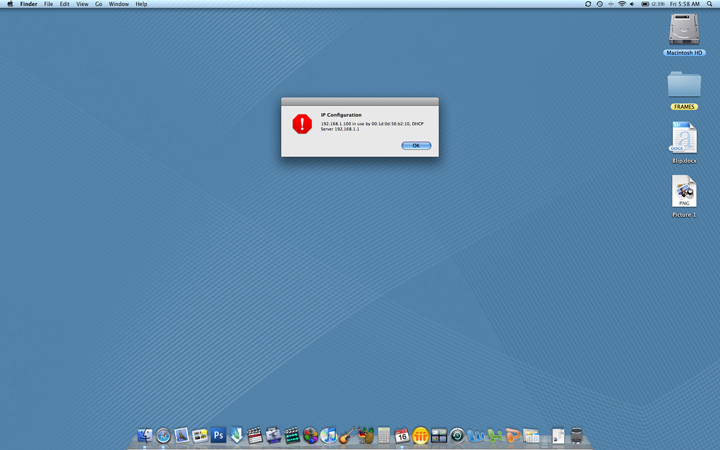Click the Time Machine menu bar icon
The height and width of the screenshot is (450, 720).
tap(600, 4)
